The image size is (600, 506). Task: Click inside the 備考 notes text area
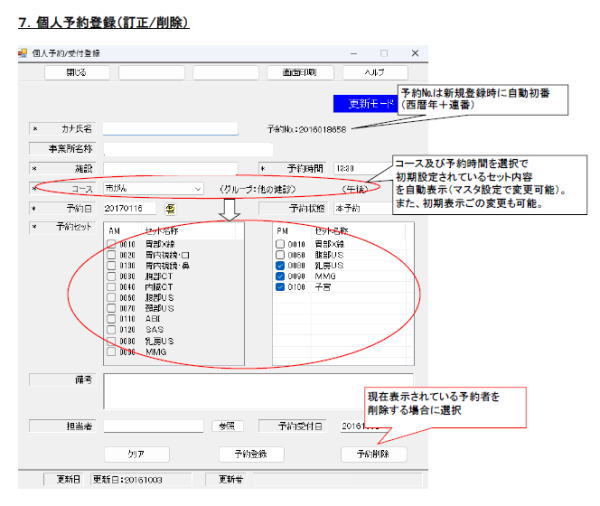(259, 391)
